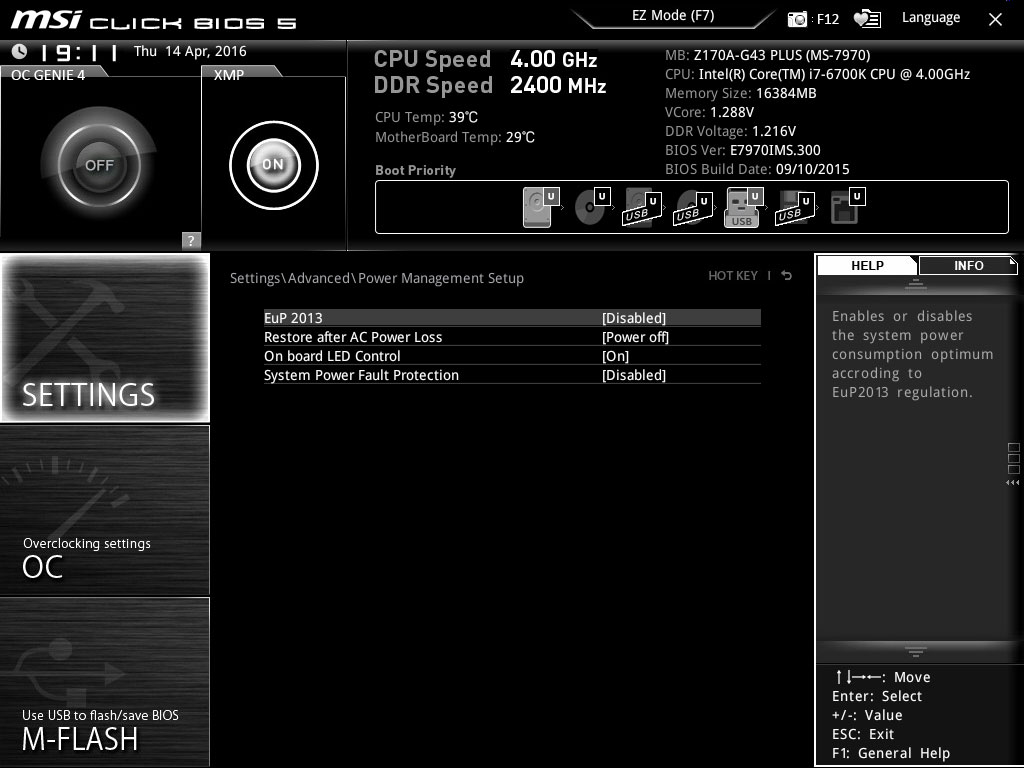
Task: Click the DDR Speed 2400 MHz readout
Action: click(x=490, y=85)
